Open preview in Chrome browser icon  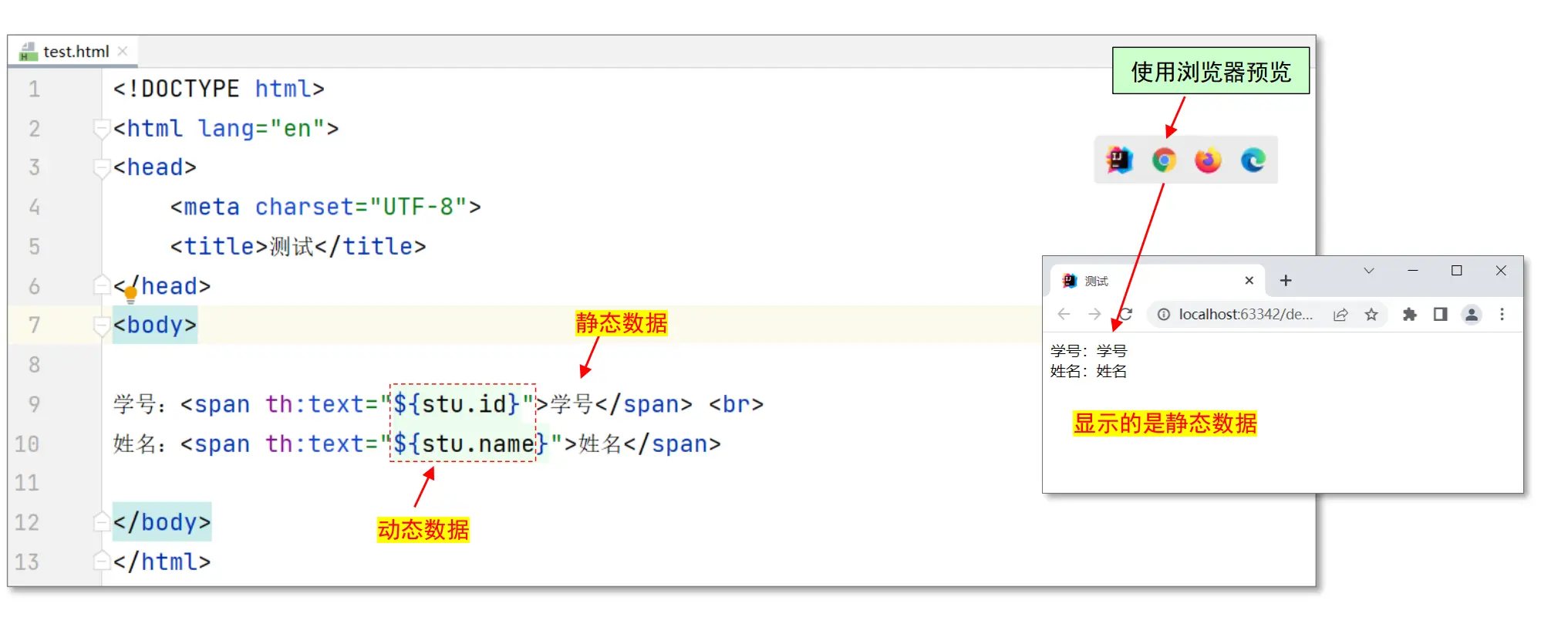coord(1164,160)
